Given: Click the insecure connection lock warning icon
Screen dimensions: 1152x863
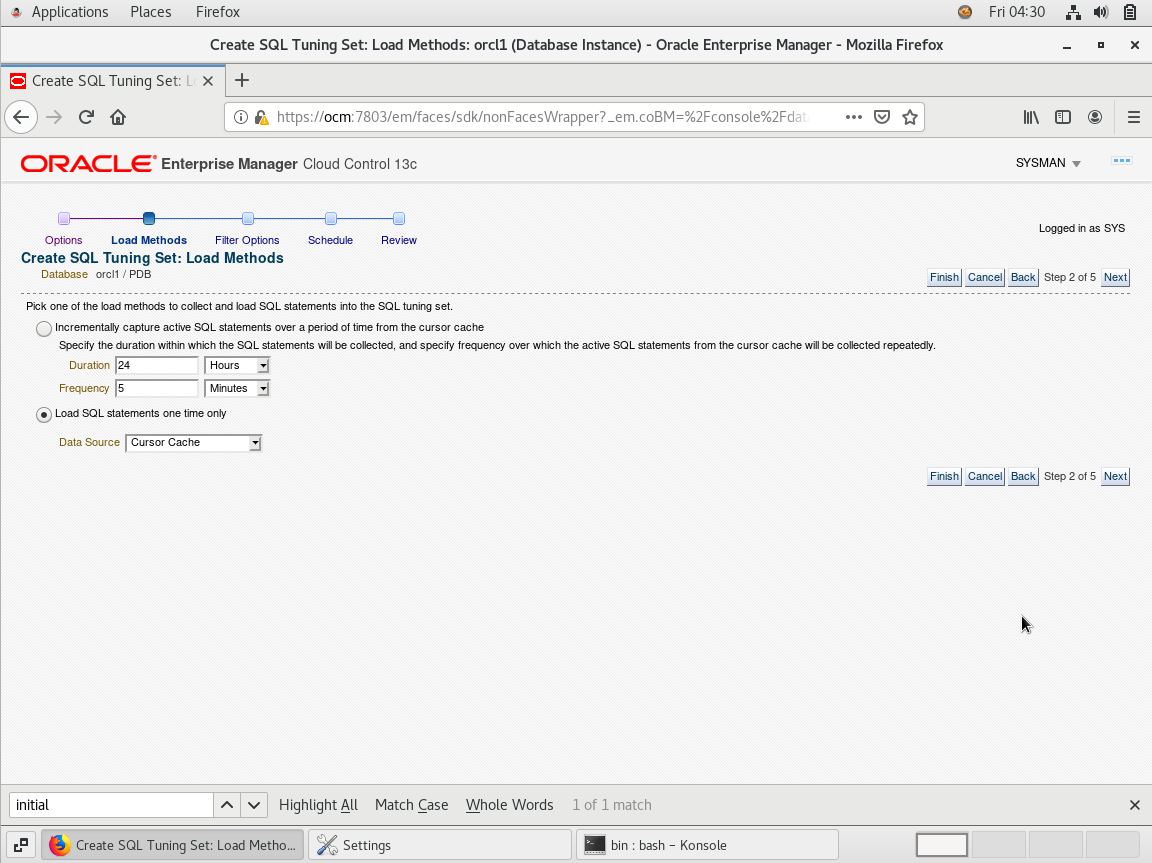Looking at the screenshot, I should tap(261, 118).
